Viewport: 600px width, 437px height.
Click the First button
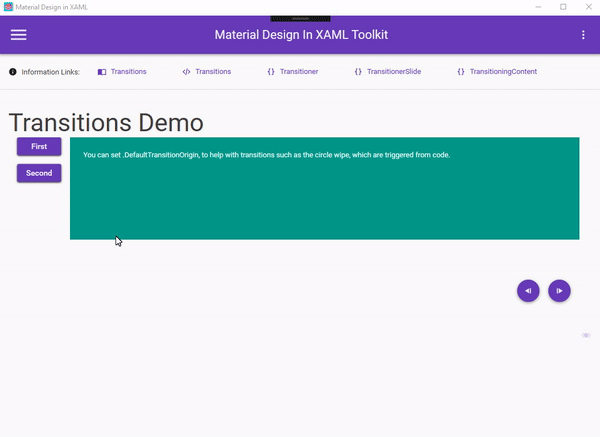39,147
